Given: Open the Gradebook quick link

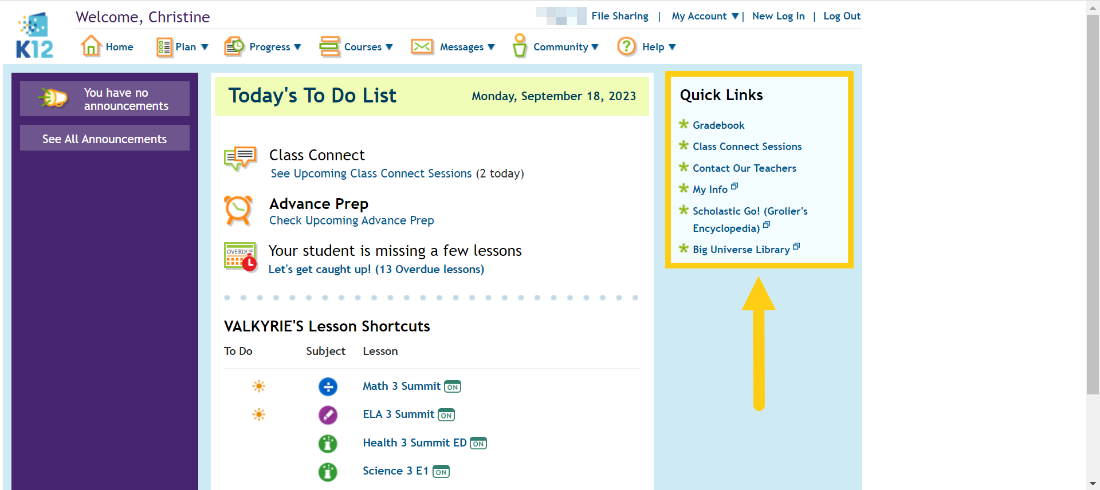Looking at the screenshot, I should pos(718,125).
